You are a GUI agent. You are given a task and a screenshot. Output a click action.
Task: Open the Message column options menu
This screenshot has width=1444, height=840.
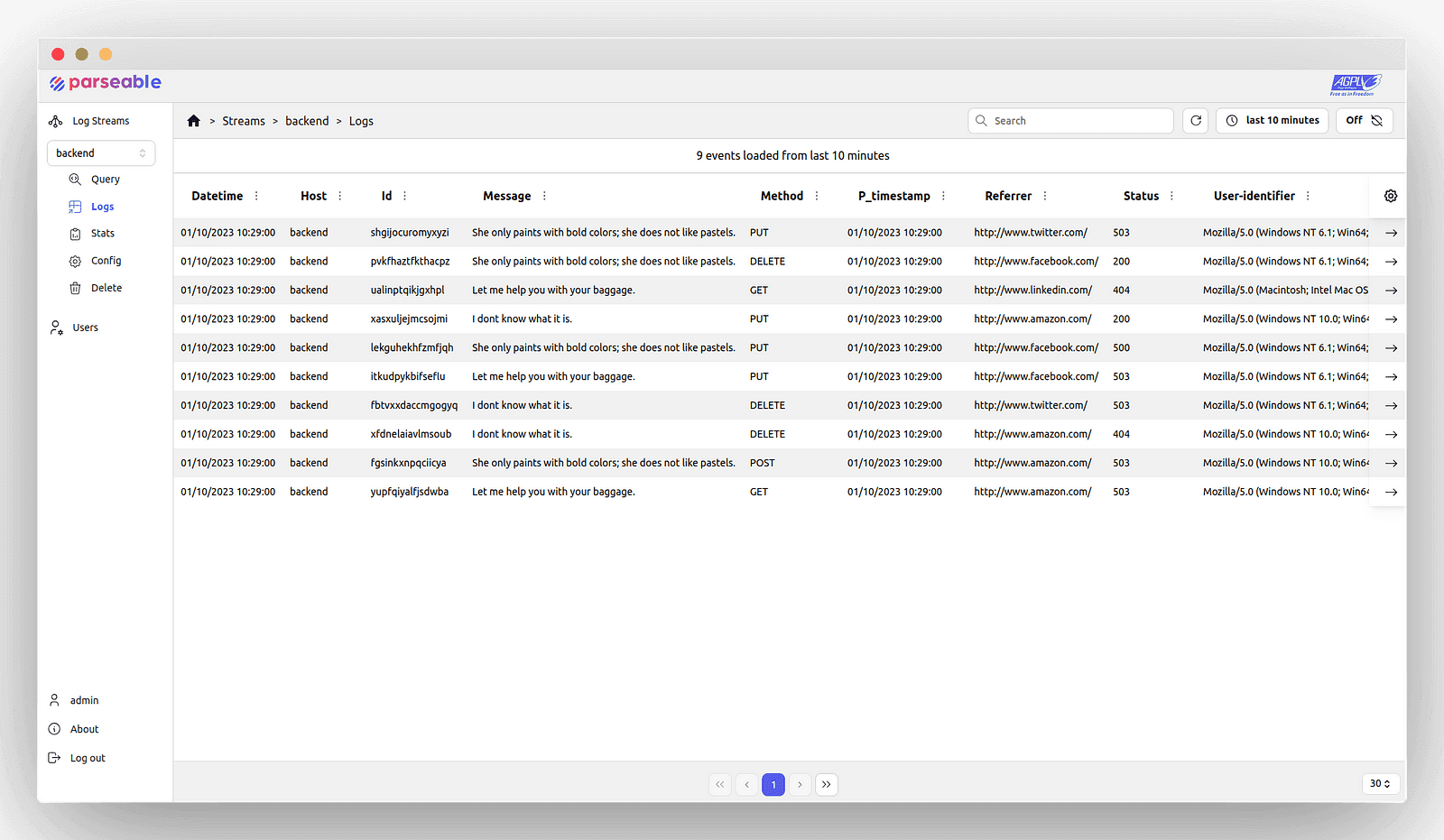point(544,196)
